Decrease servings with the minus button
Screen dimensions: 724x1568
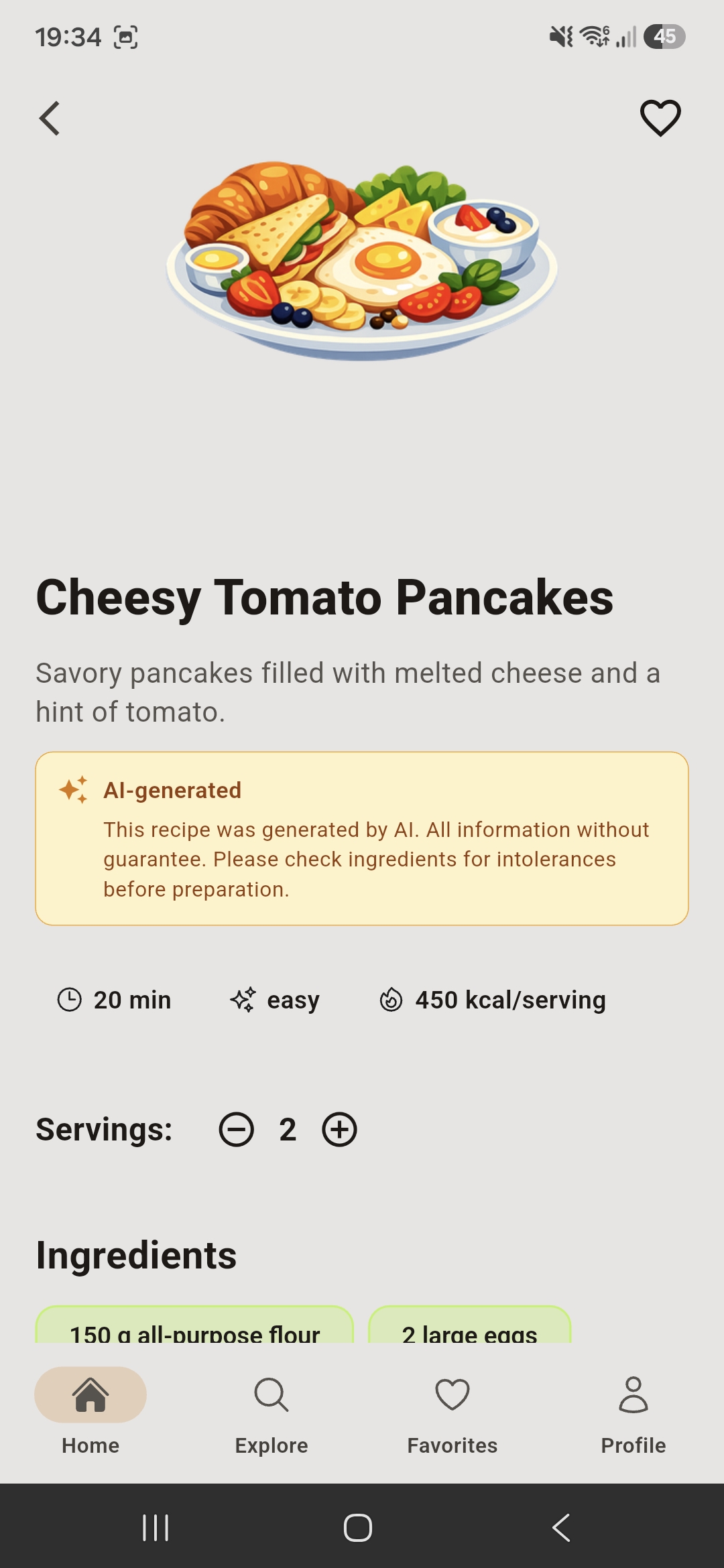[237, 1130]
